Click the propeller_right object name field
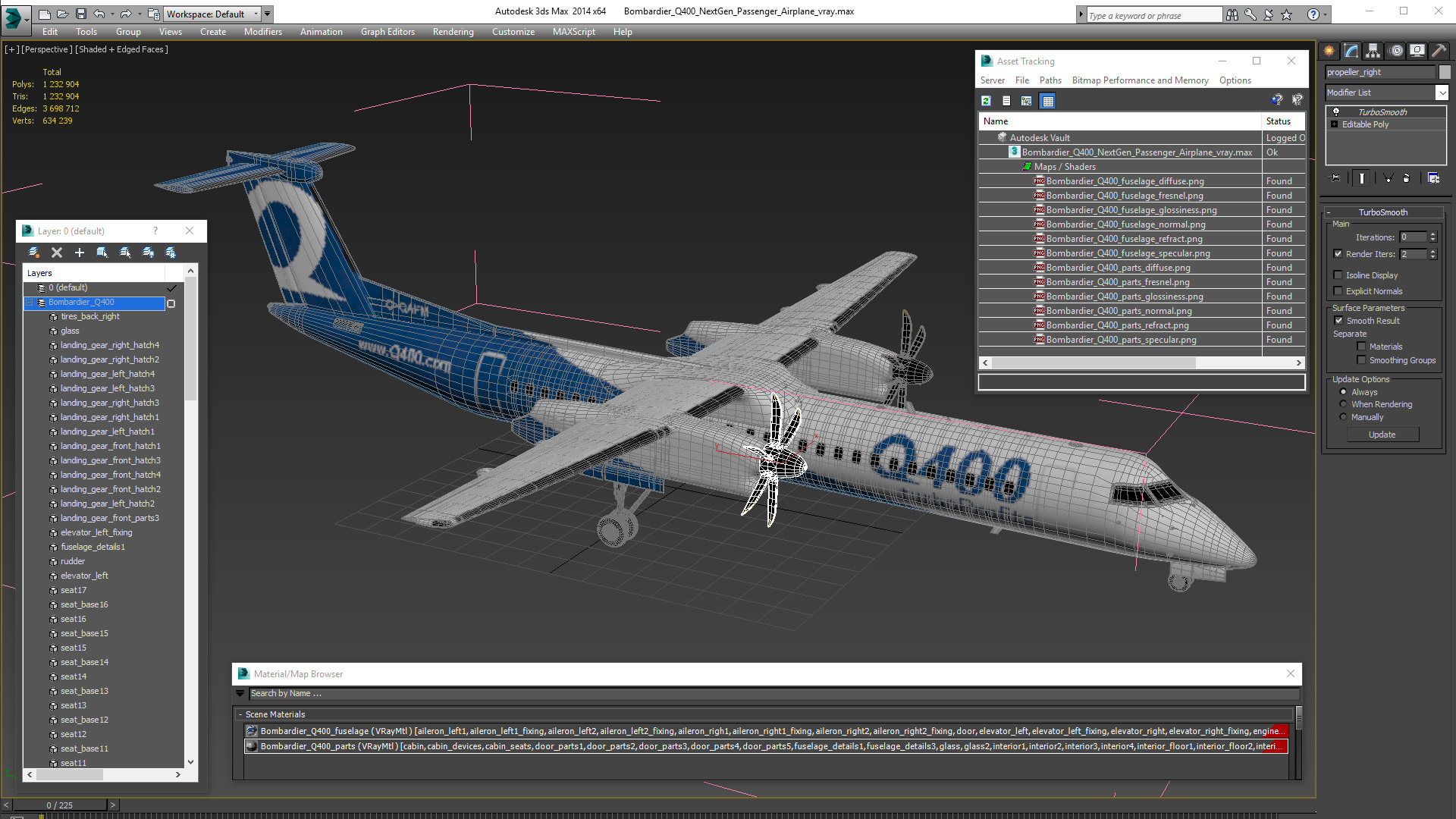1456x819 pixels. (1380, 72)
